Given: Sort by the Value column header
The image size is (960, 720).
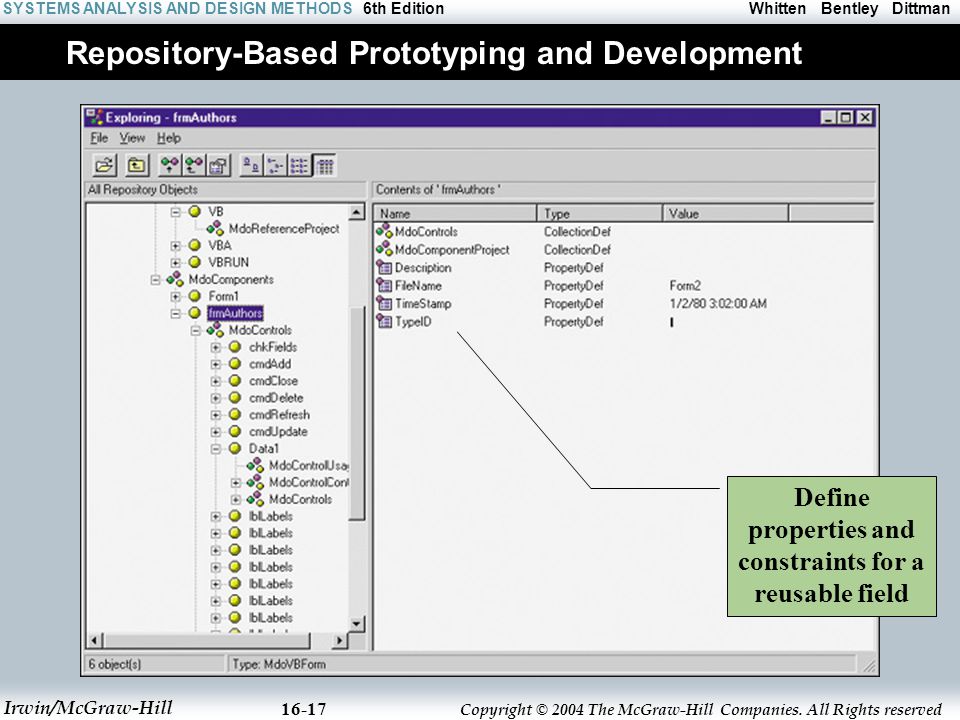Looking at the screenshot, I should click(x=726, y=214).
